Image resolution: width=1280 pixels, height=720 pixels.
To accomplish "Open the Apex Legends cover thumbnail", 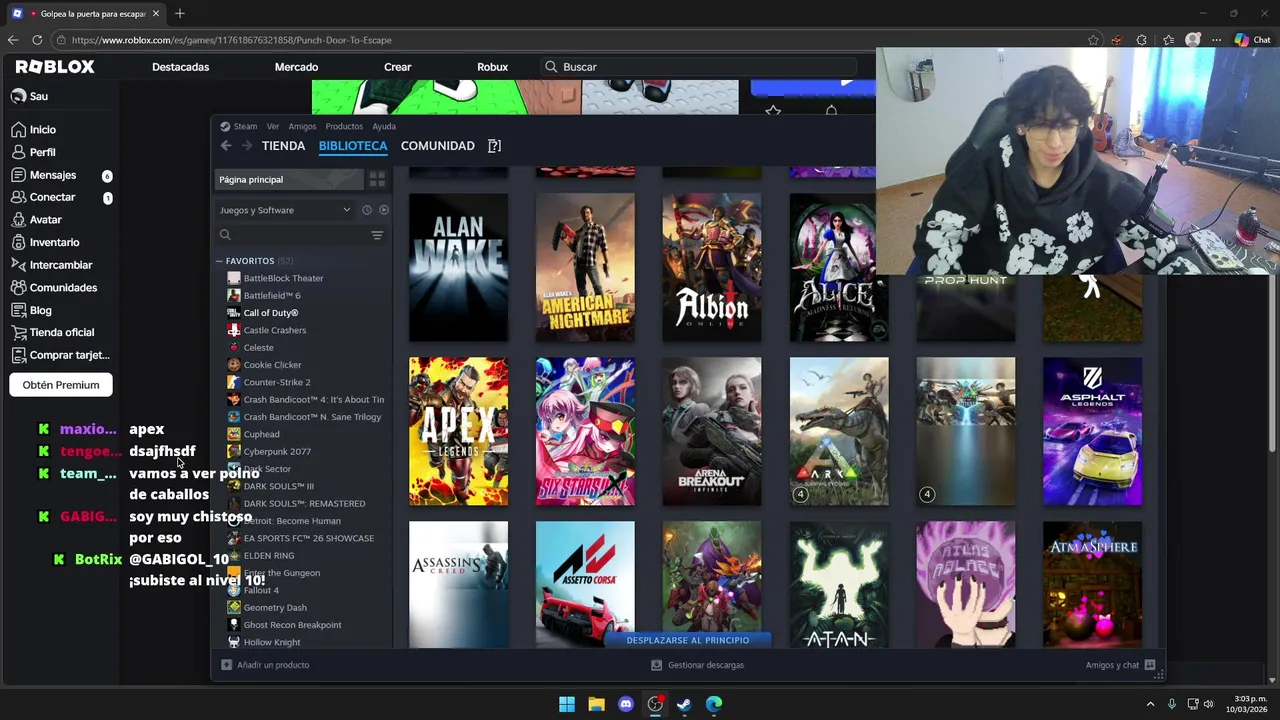I will click(458, 431).
